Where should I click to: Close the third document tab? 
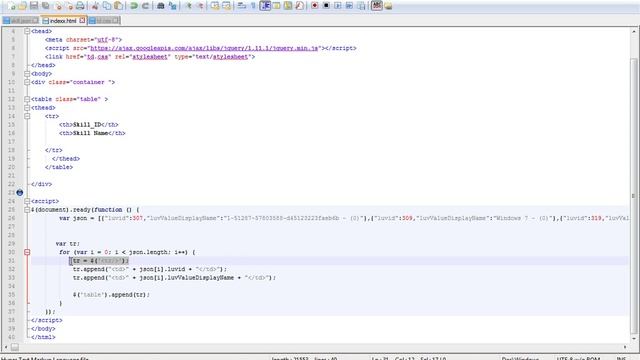(x=116, y=20)
